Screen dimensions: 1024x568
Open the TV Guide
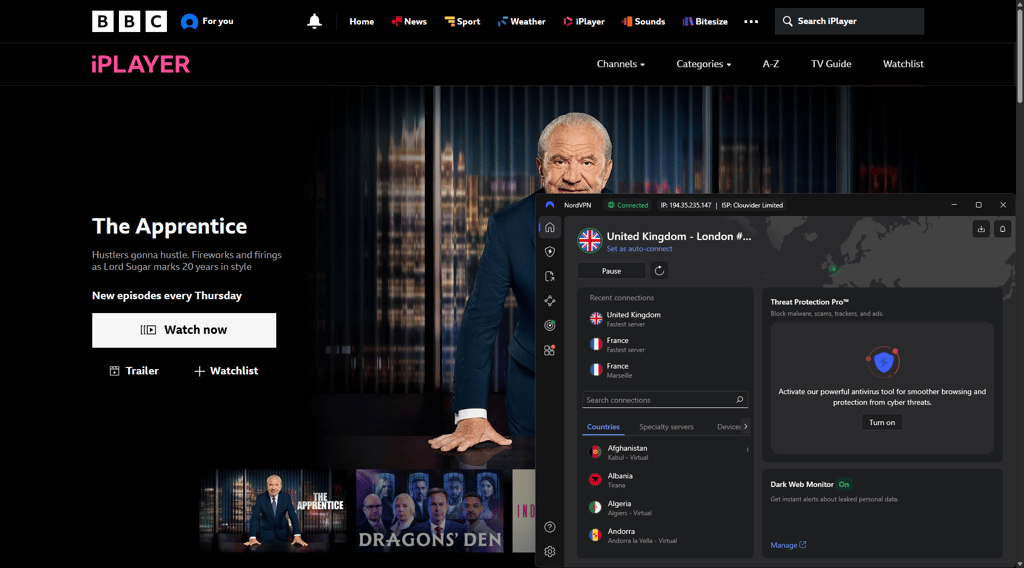tap(831, 64)
